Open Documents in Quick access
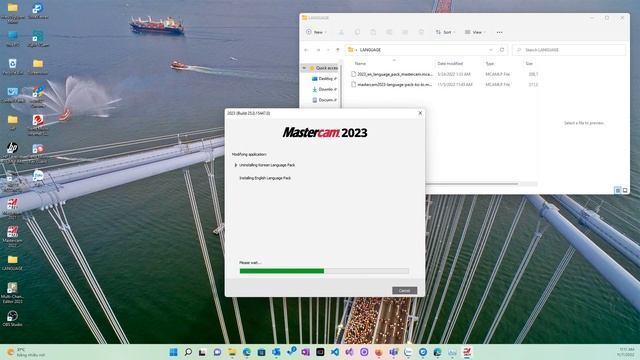The image size is (640, 360). pos(324,100)
